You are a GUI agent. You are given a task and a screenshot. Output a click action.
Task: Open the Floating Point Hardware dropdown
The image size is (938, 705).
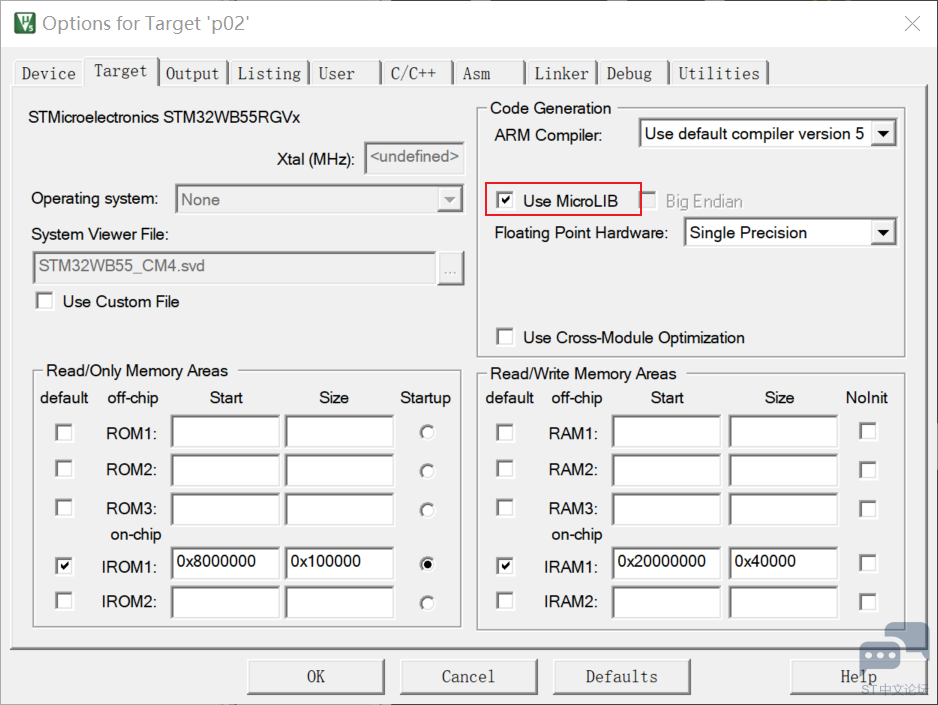click(x=790, y=233)
